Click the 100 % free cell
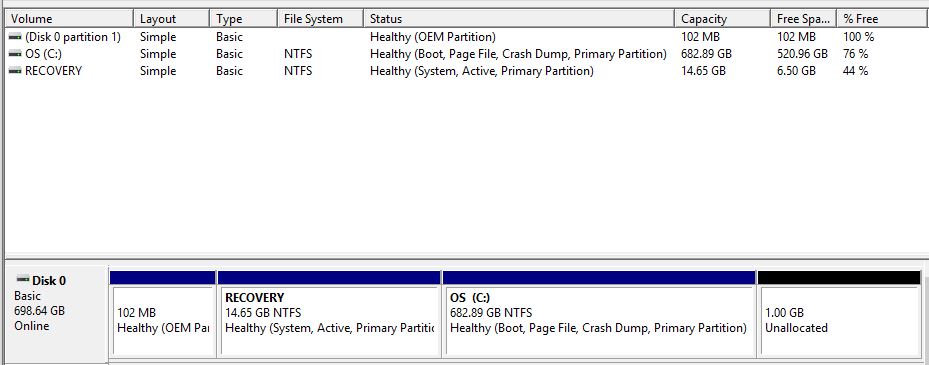 pyautogui.click(x=858, y=37)
